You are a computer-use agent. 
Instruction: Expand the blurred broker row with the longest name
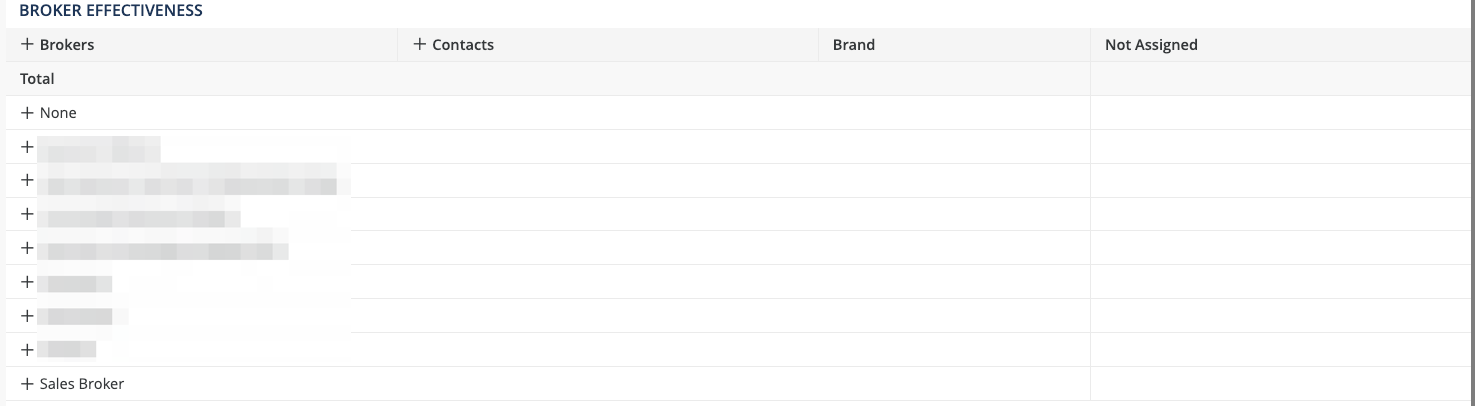27,181
